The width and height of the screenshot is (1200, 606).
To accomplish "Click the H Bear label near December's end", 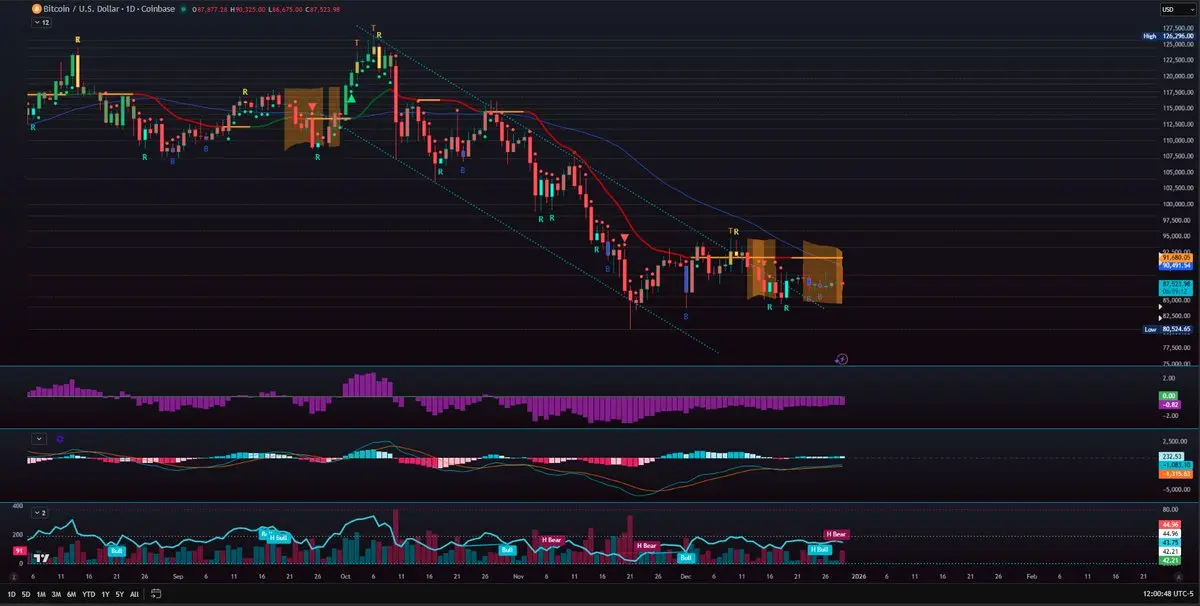I will tap(836, 534).
